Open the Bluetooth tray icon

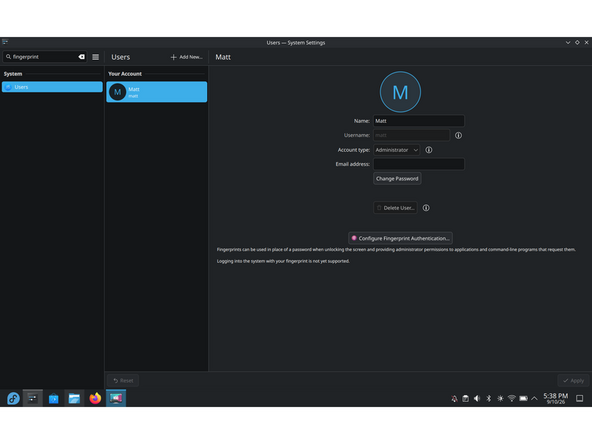click(x=489, y=399)
